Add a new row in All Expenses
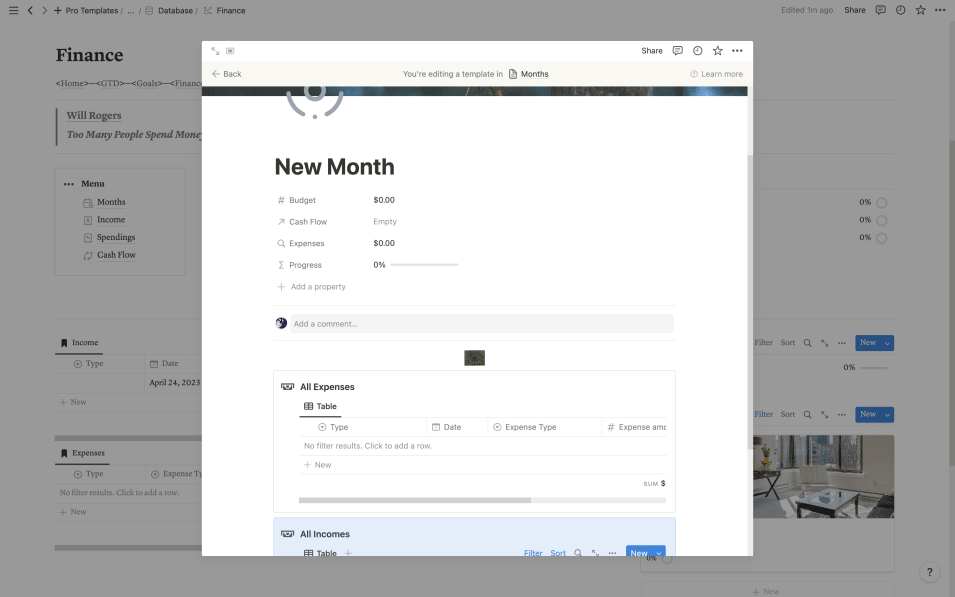 pyautogui.click(x=317, y=465)
